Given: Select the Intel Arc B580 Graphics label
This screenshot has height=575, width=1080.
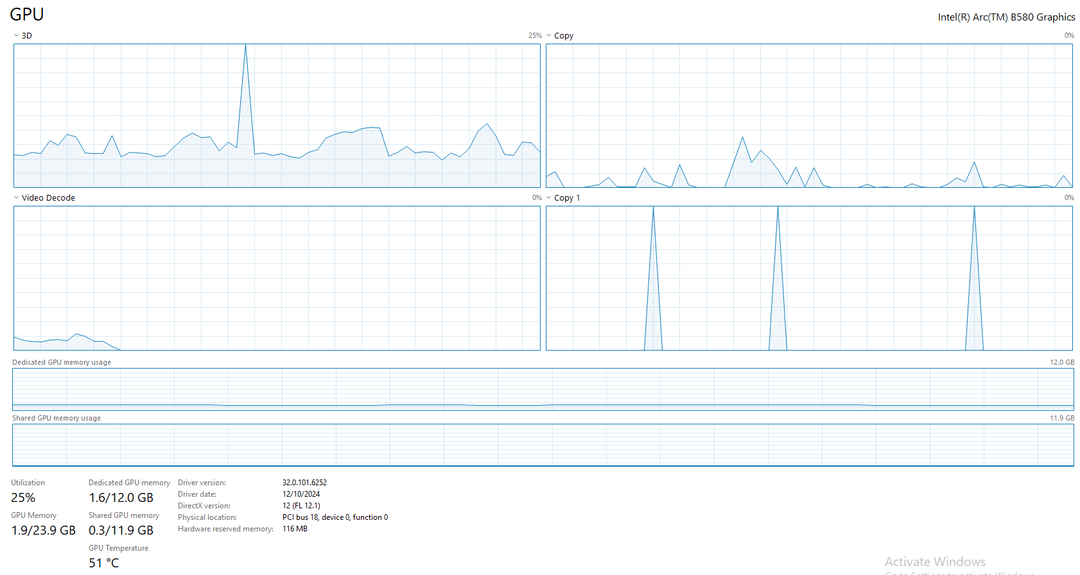Looking at the screenshot, I should (1006, 17).
